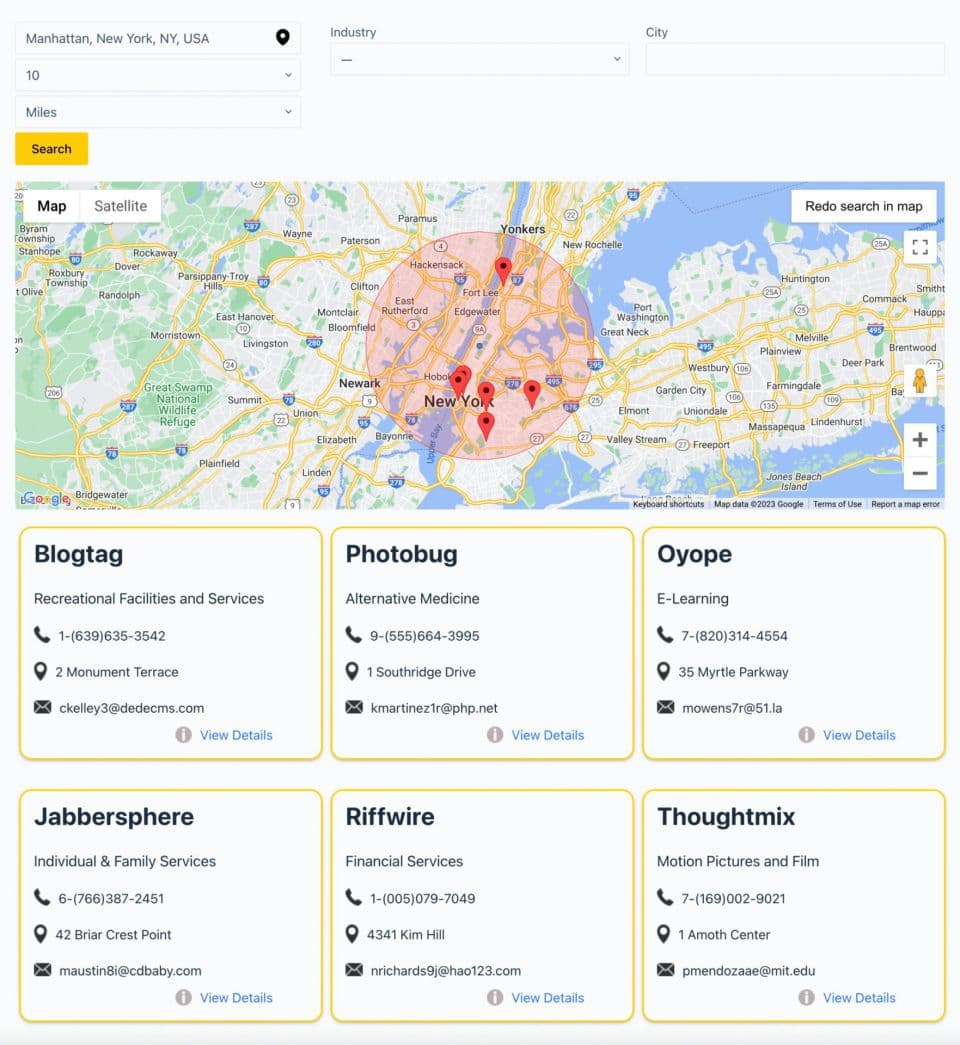
Task: Open the radius dropdown showing 10
Action: coord(158,75)
